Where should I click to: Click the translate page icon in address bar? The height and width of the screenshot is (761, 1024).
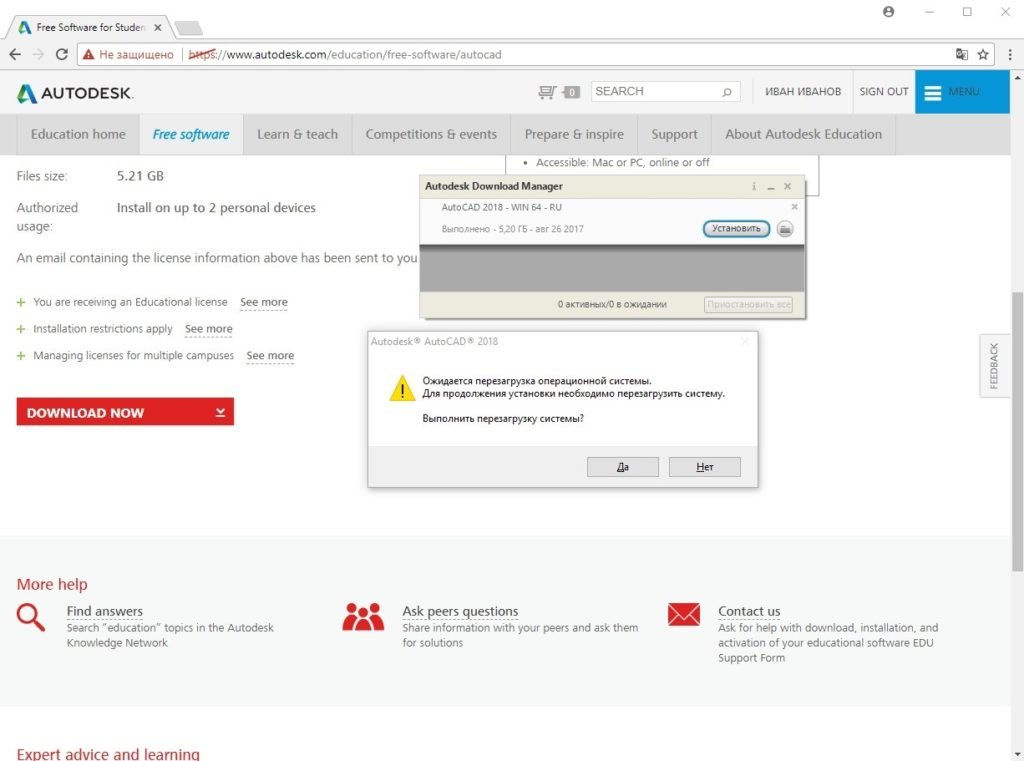click(x=961, y=54)
